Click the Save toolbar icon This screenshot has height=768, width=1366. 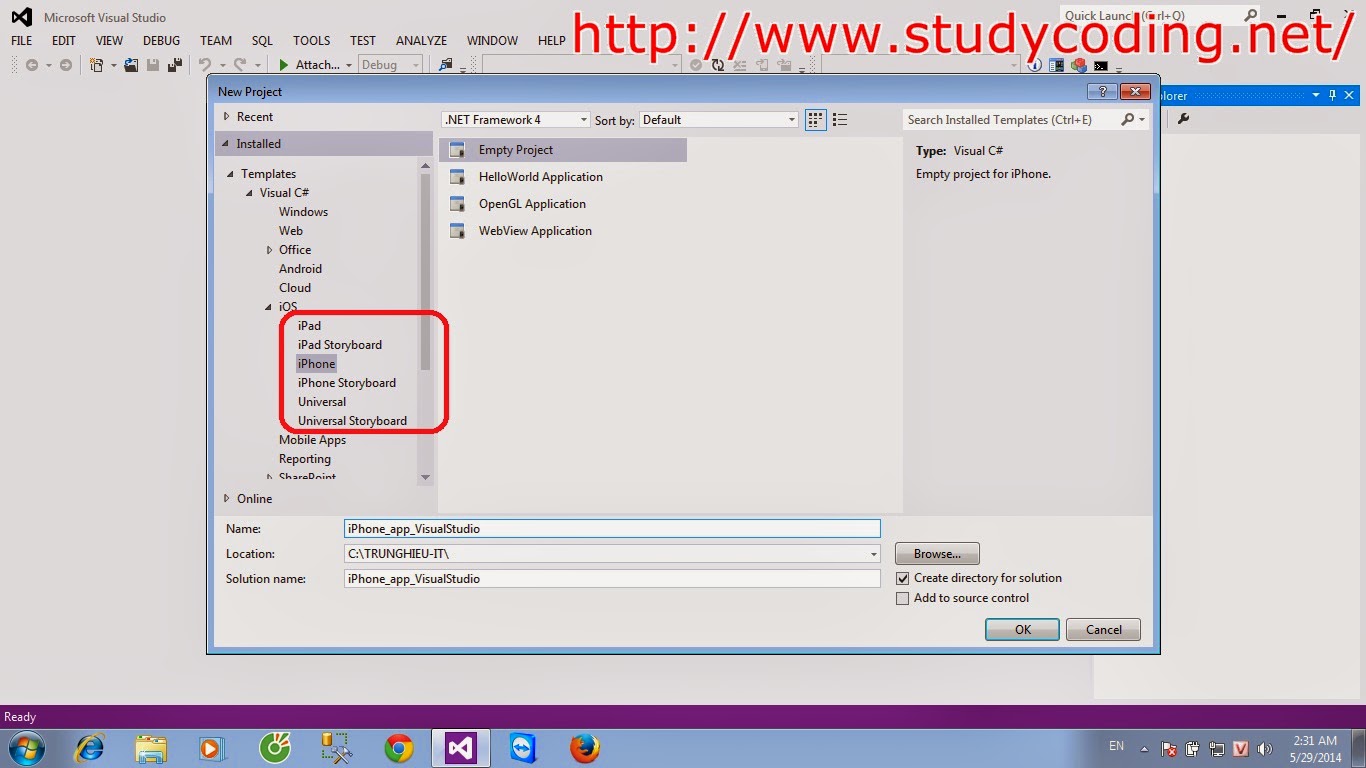point(153,65)
